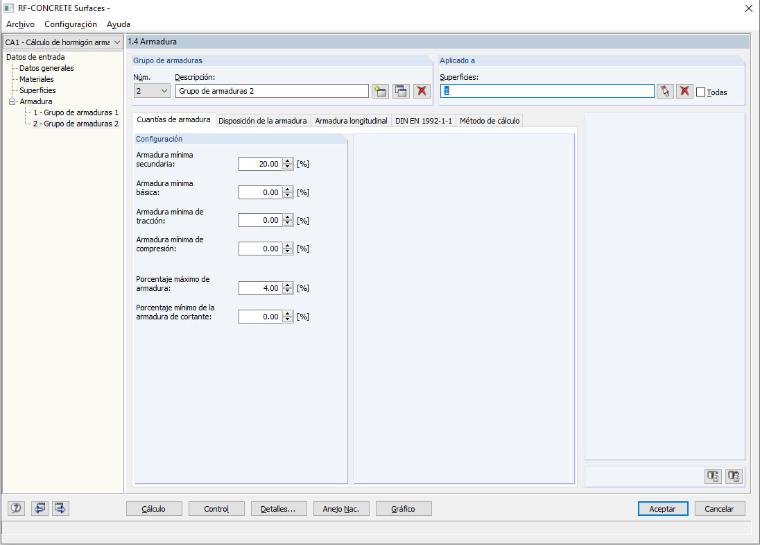760x545 pixels.
Task: Open the help icon at bottom left
Action: pos(16,508)
